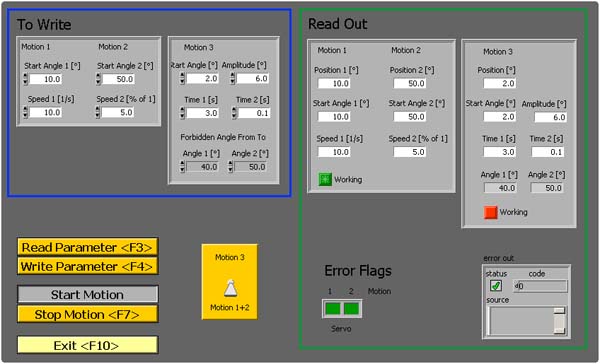
Task: Click the Read Out Time 2 value 0.1
Action: click(x=548, y=152)
